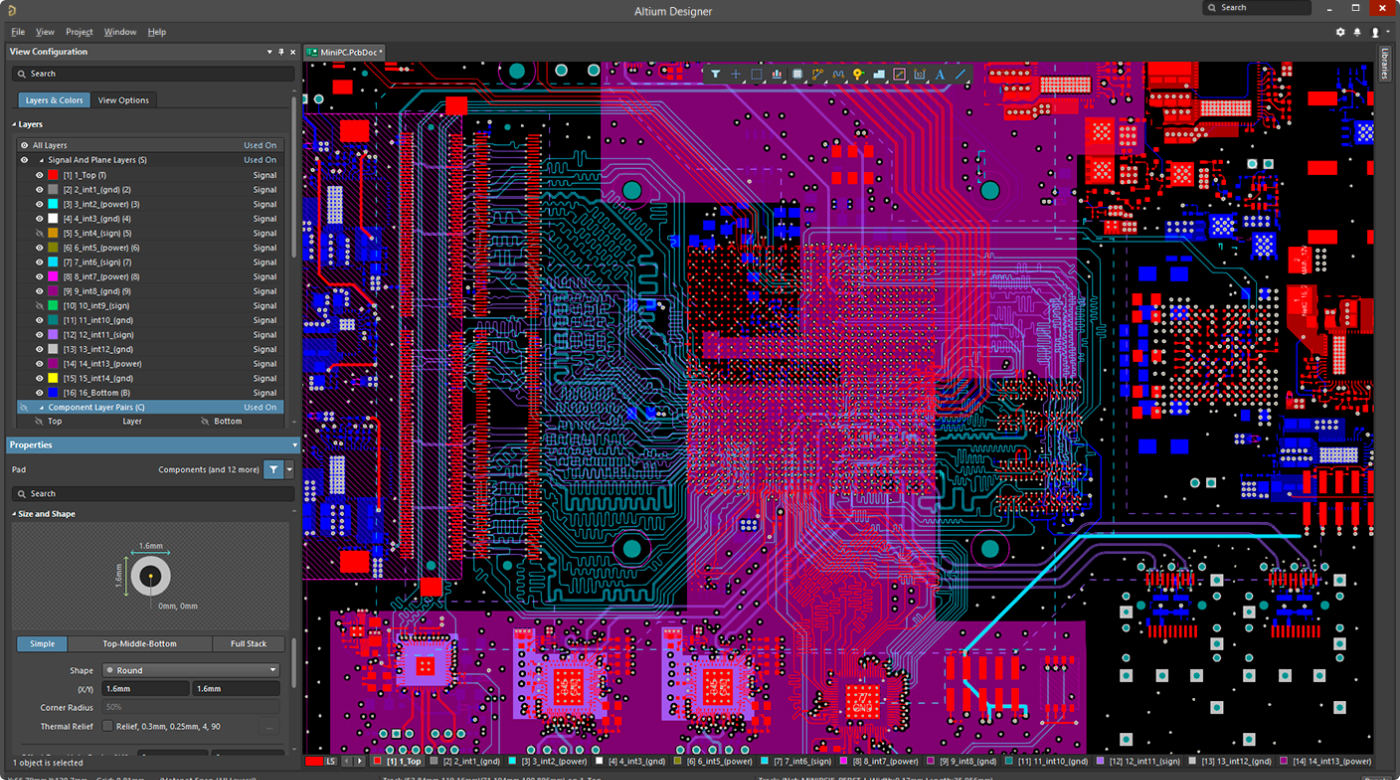Open the thermal relief ellipsis button

(x=270, y=727)
